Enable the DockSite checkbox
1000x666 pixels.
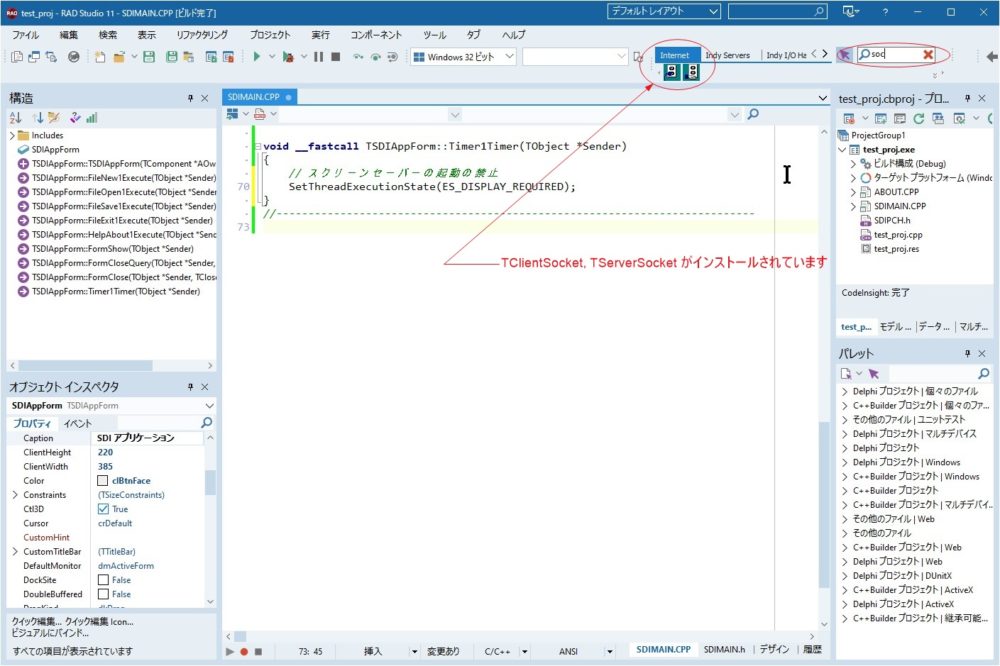click(x=103, y=580)
